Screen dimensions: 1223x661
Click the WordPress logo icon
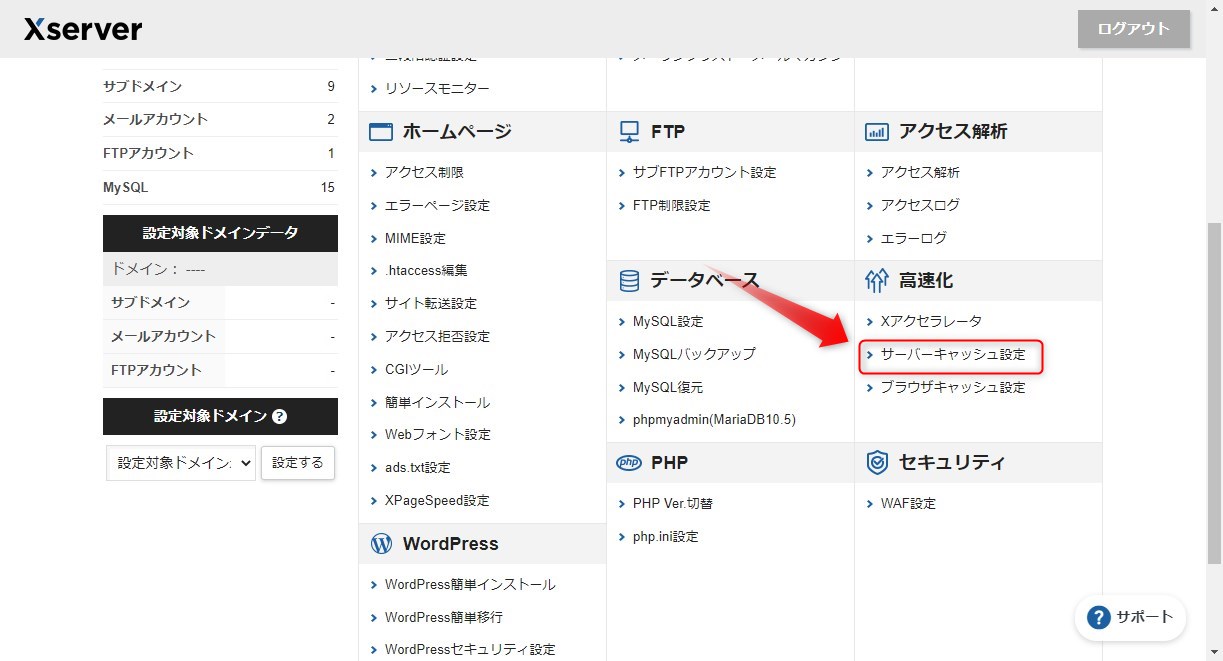pyautogui.click(x=380, y=543)
